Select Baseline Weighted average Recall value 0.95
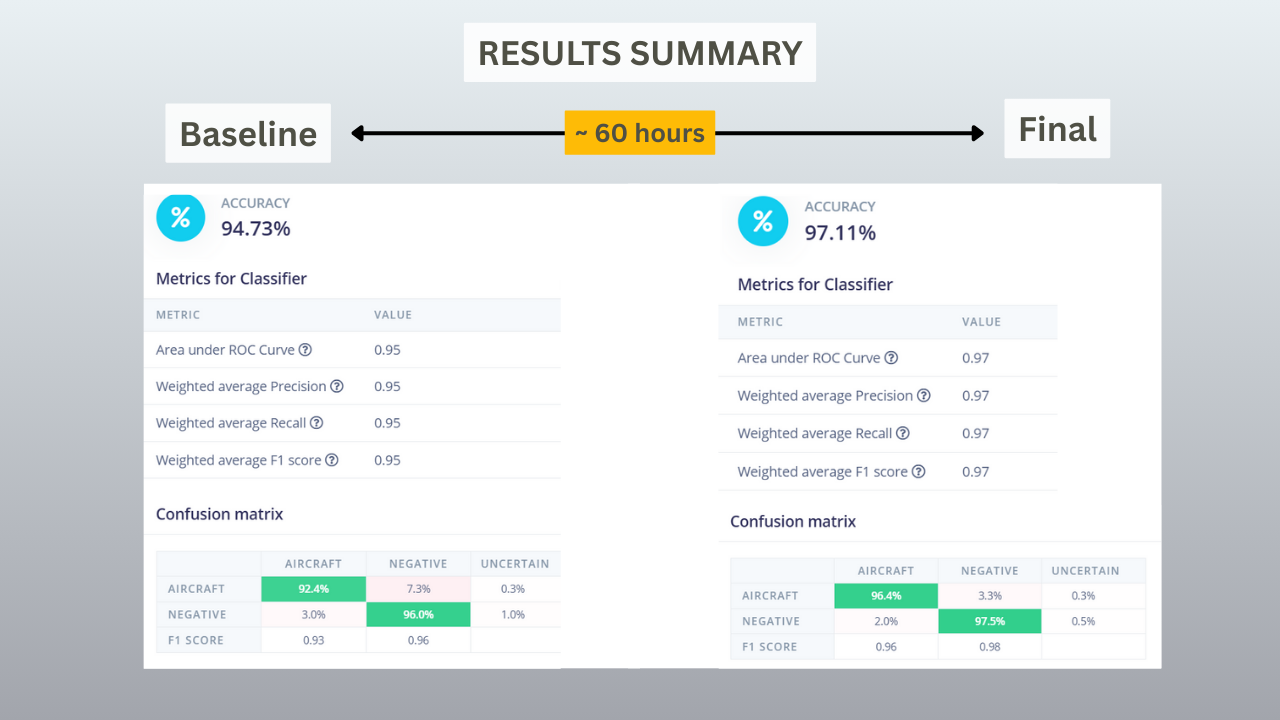The height and width of the screenshot is (720, 1280). click(387, 423)
